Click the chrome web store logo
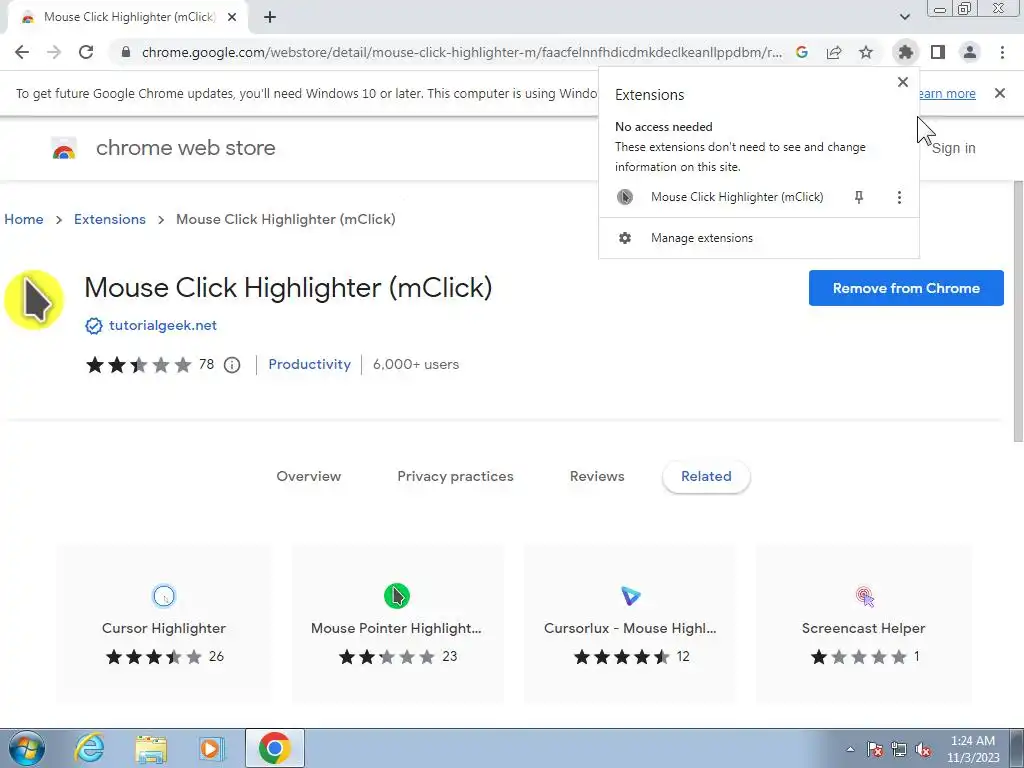Image resolution: width=1024 pixels, height=768 pixels. tap(64, 149)
